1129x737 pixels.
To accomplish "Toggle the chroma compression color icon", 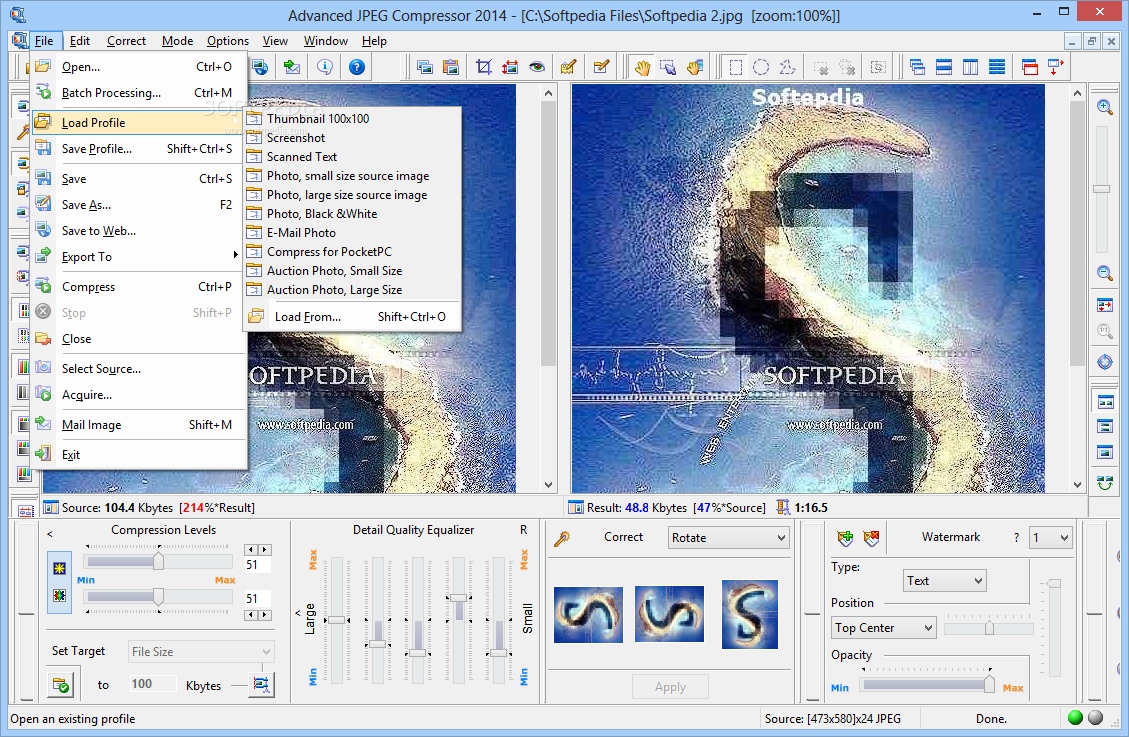I will [59, 596].
